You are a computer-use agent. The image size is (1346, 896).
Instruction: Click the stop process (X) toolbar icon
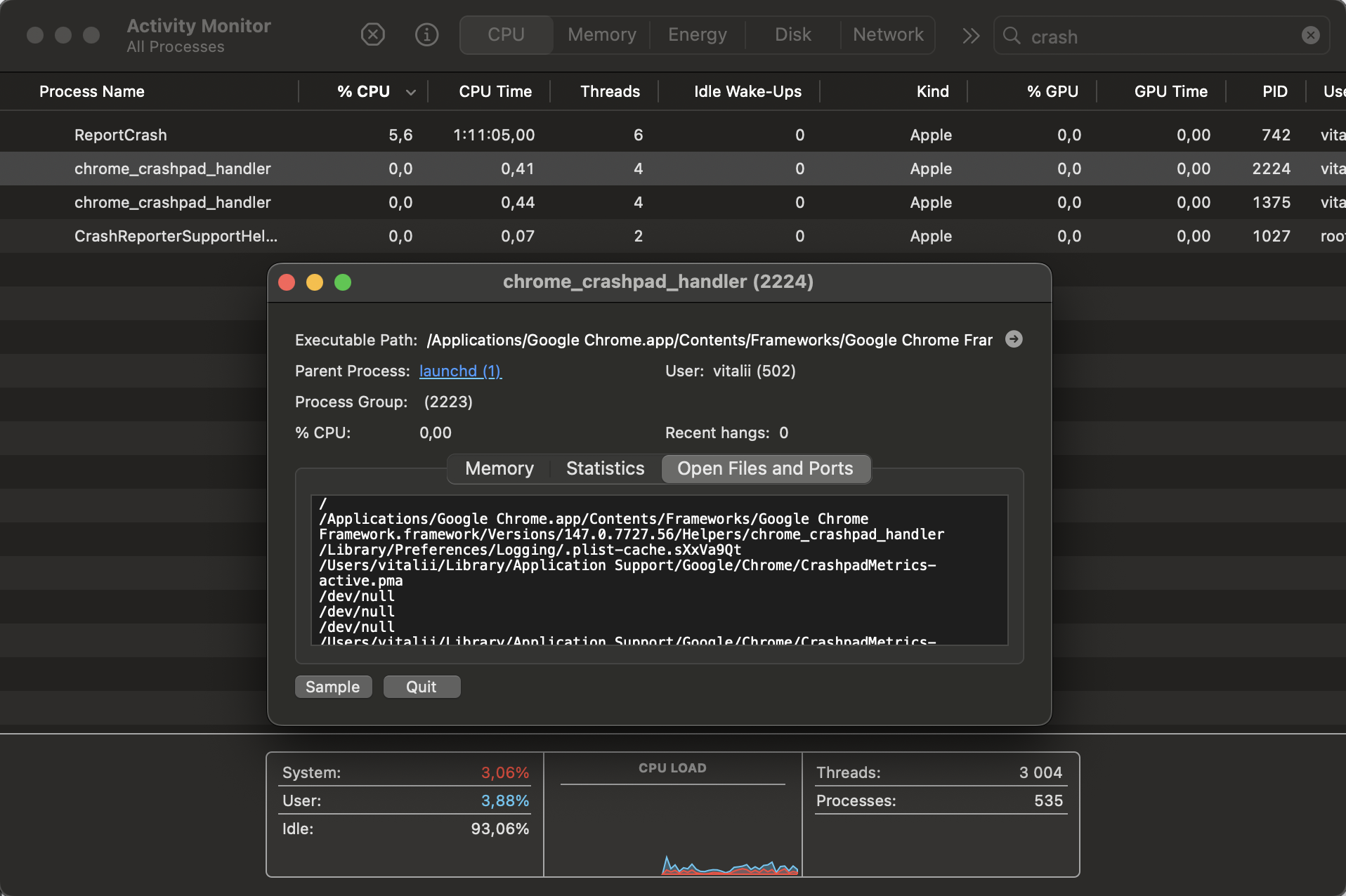click(x=372, y=34)
